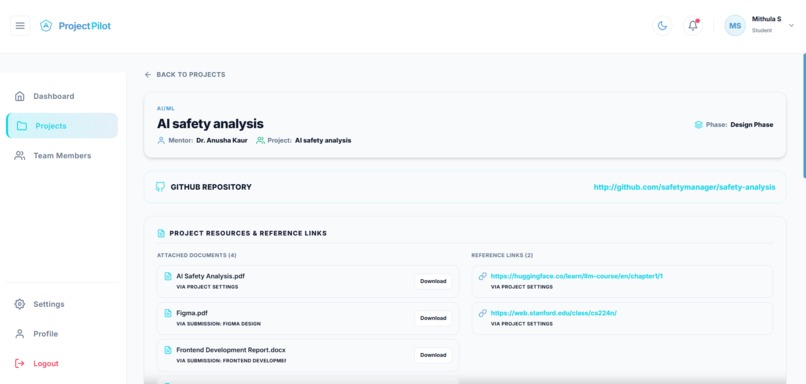This screenshot has width=806, height=384.
Task: Click the Settings gear icon
Action: 20,304
